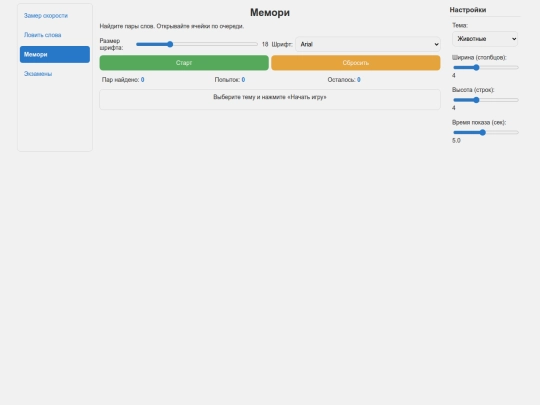The image size is (540, 405).
Task: Click the show time value 5.0
Action: [x=456, y=141]
